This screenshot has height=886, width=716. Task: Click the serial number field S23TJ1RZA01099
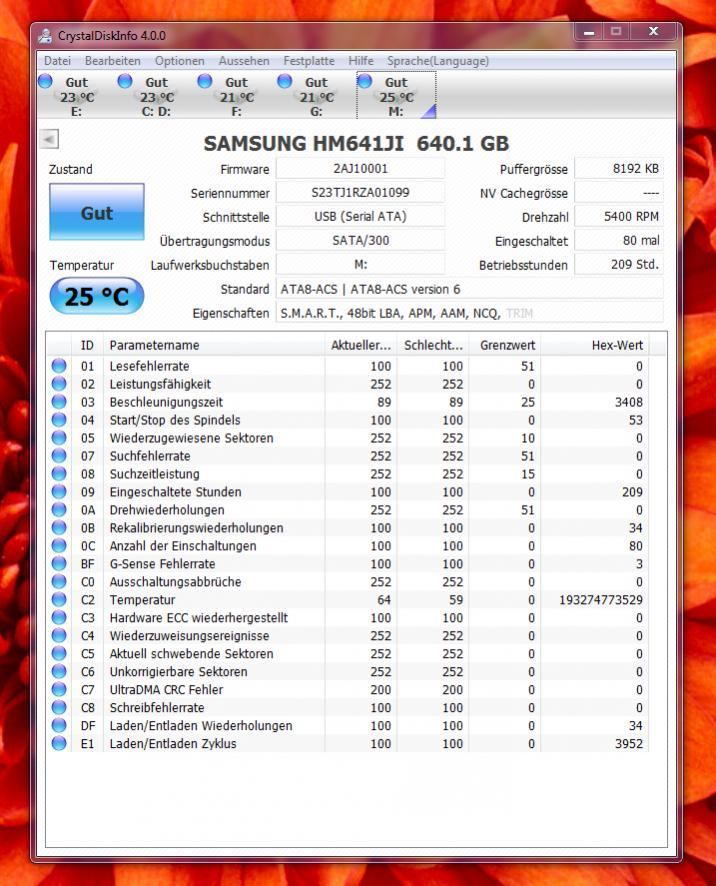click(360, 193)
